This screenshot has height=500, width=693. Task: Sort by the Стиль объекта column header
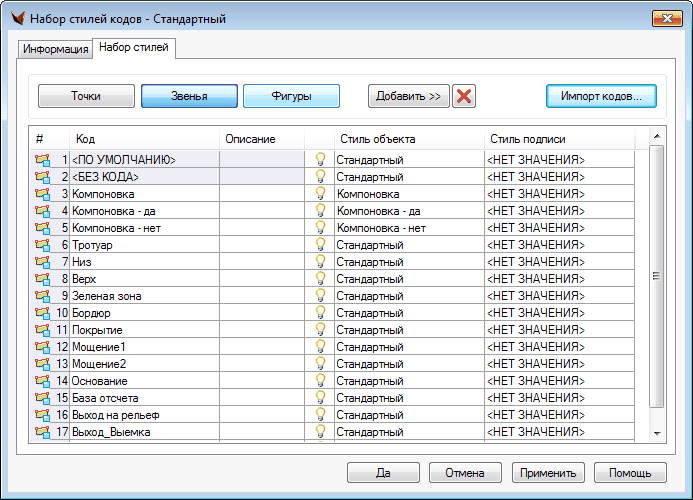click(378, 139)
